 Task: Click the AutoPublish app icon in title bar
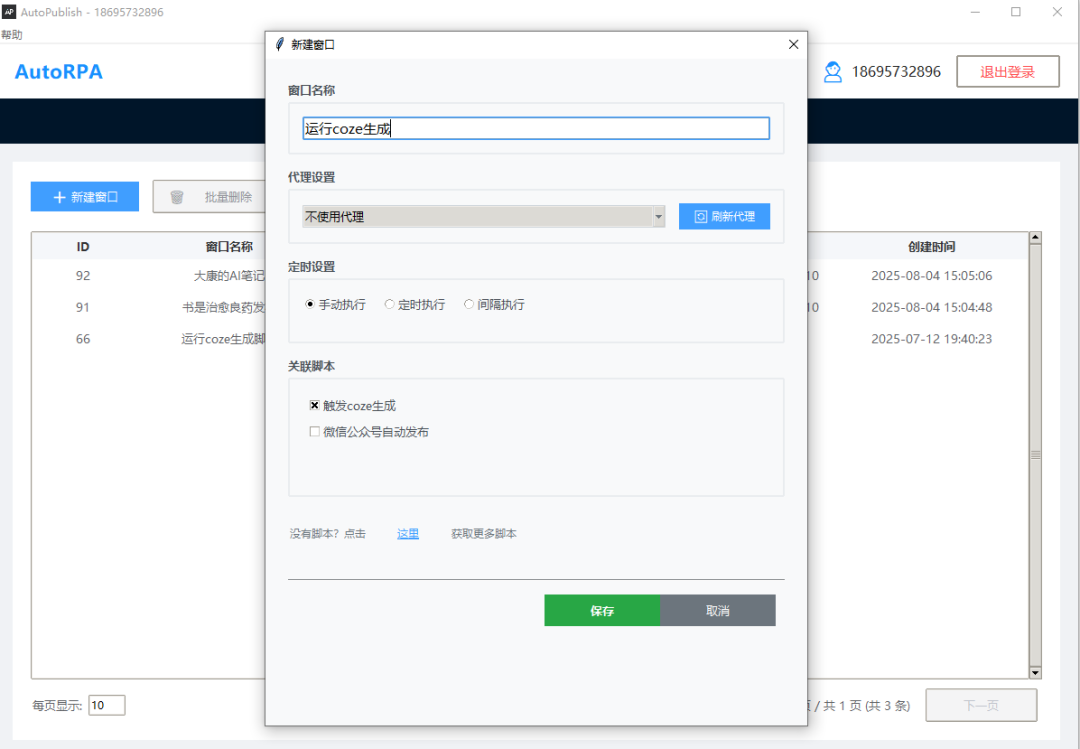(9, 12)
